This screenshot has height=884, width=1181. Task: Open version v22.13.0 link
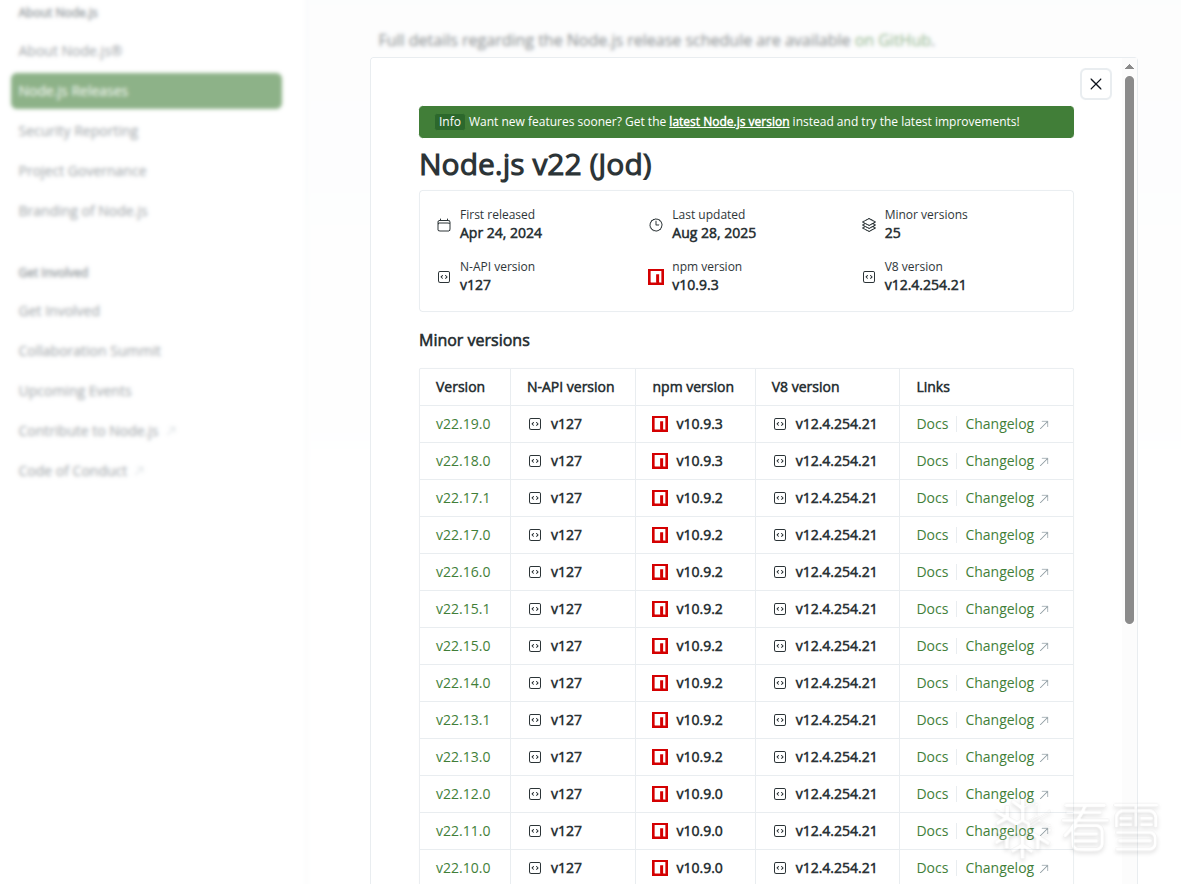pyautogui.click(x=462, y=757)
